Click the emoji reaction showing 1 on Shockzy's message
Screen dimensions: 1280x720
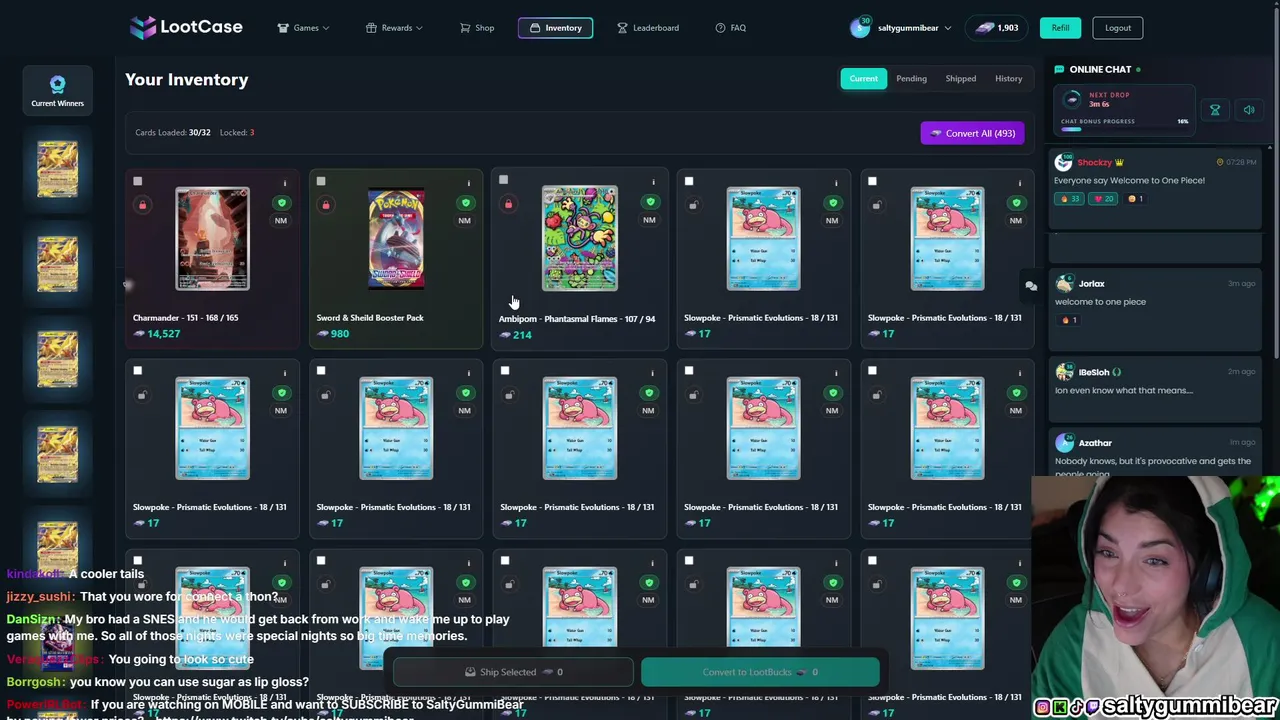(1135, 198)
